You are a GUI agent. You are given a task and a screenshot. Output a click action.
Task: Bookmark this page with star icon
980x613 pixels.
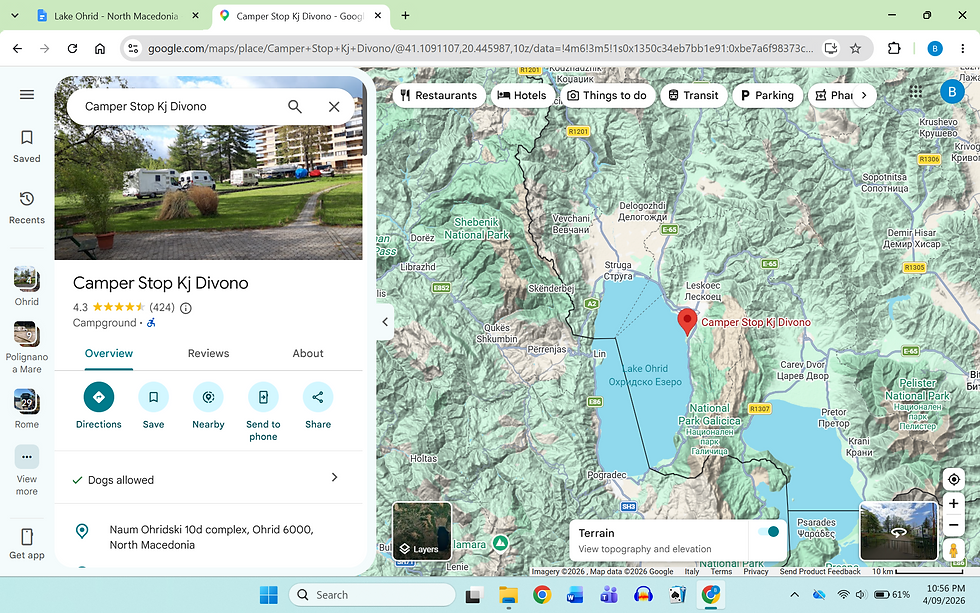(x=855, y=48)
